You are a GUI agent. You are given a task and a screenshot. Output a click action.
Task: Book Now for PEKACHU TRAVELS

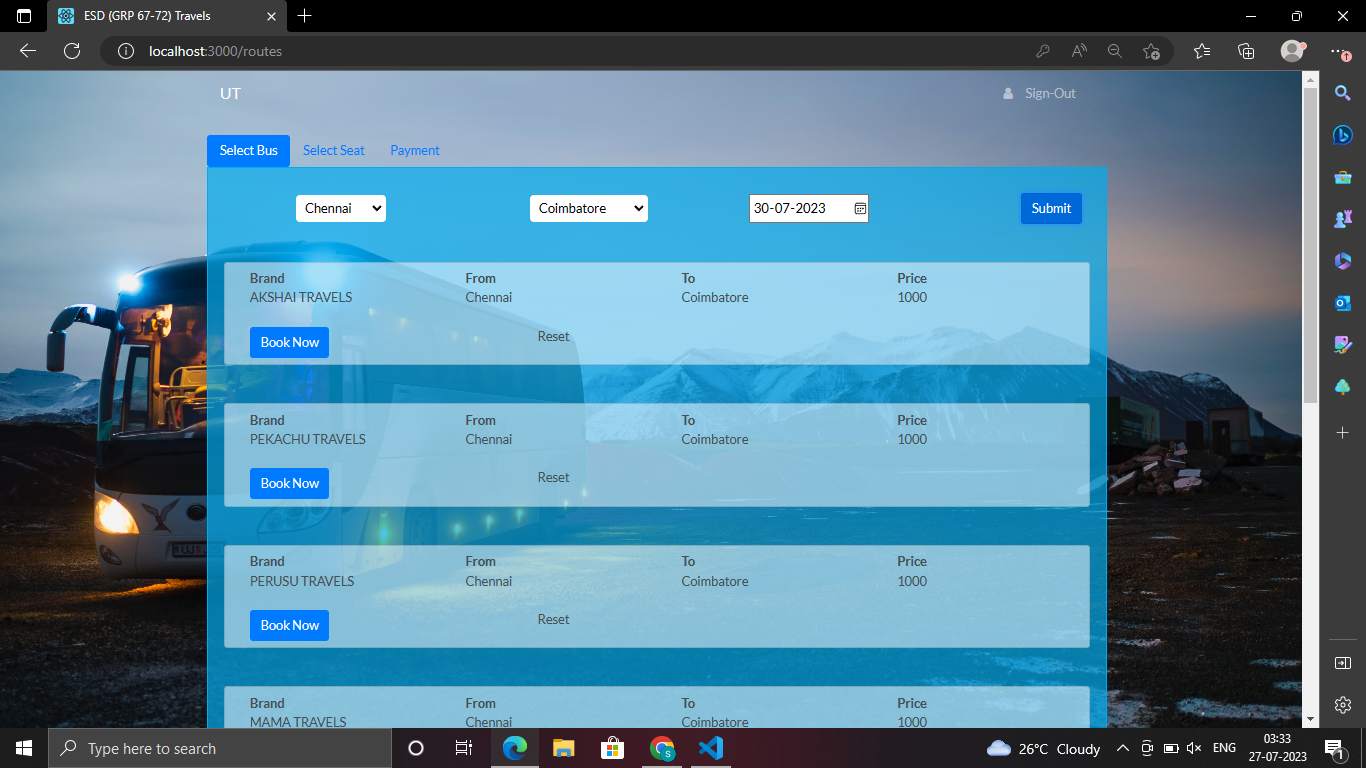coord(289,483)
